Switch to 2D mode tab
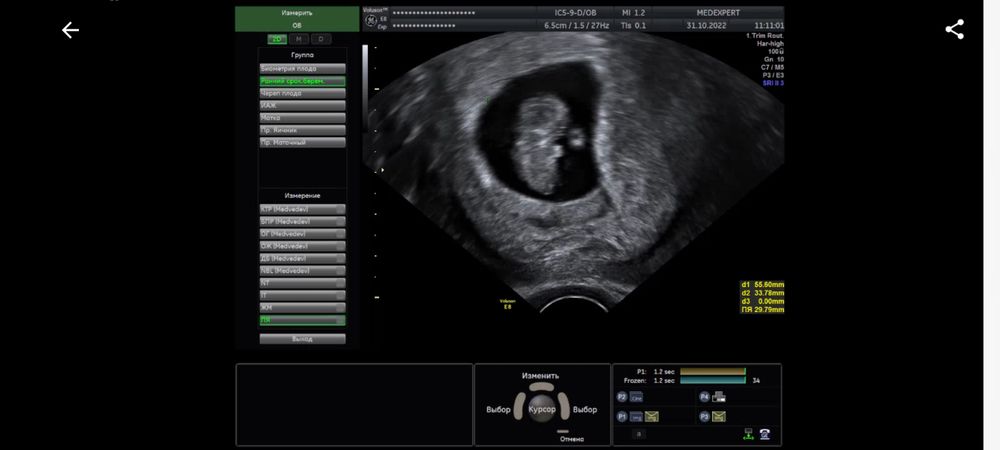Viewport: 1000px width, 450px height. coord(277,39)
